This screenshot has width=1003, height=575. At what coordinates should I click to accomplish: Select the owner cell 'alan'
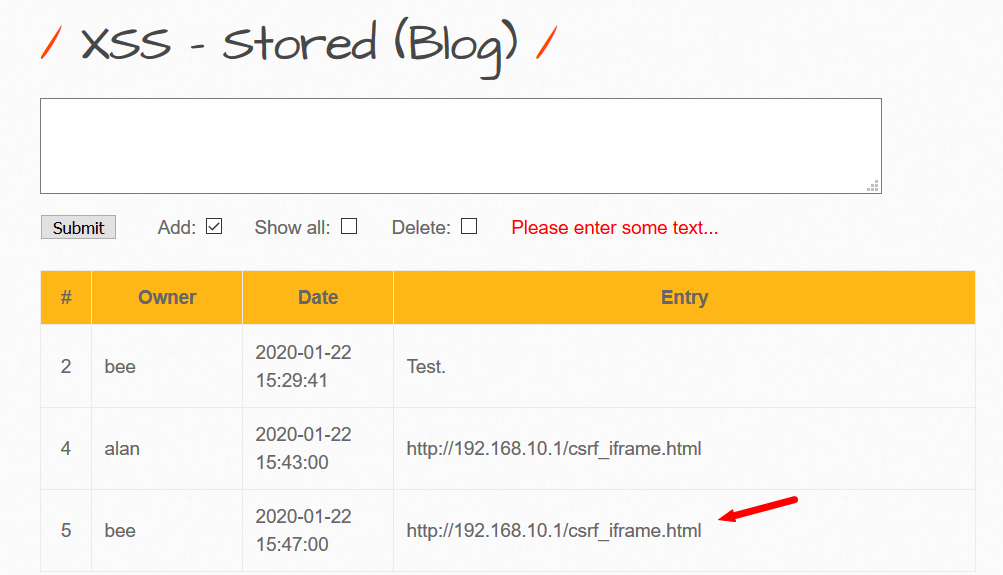tap(122, 449)
